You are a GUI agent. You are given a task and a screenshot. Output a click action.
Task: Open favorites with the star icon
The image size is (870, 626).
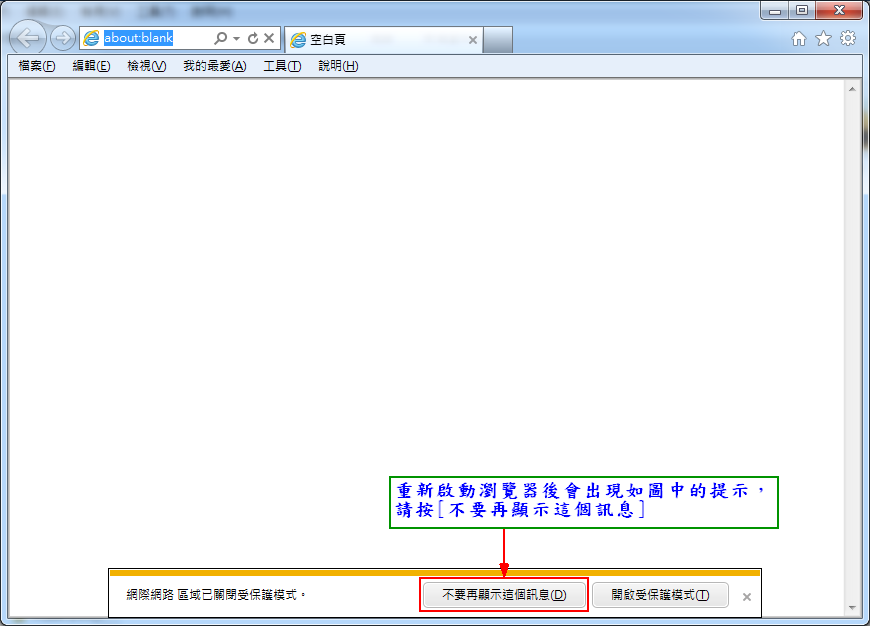point(823,39)
